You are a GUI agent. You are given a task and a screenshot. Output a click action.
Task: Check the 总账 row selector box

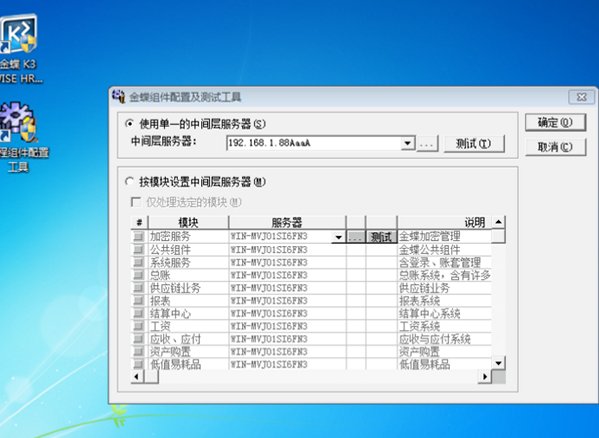(138, 275)
